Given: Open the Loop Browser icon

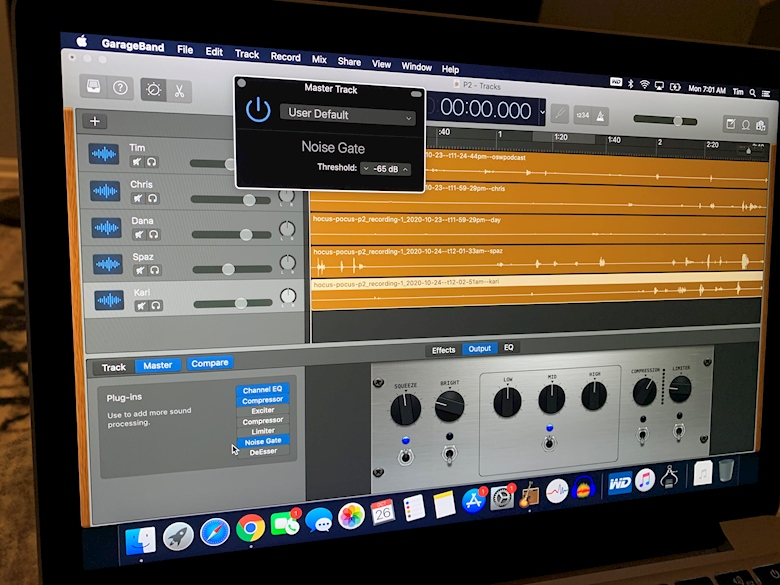Looking at the screenshot, I should pos(745,125).
